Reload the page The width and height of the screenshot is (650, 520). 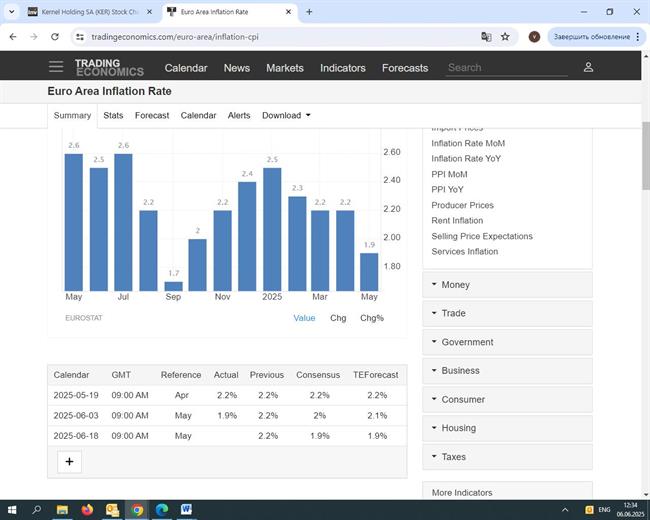55,37
